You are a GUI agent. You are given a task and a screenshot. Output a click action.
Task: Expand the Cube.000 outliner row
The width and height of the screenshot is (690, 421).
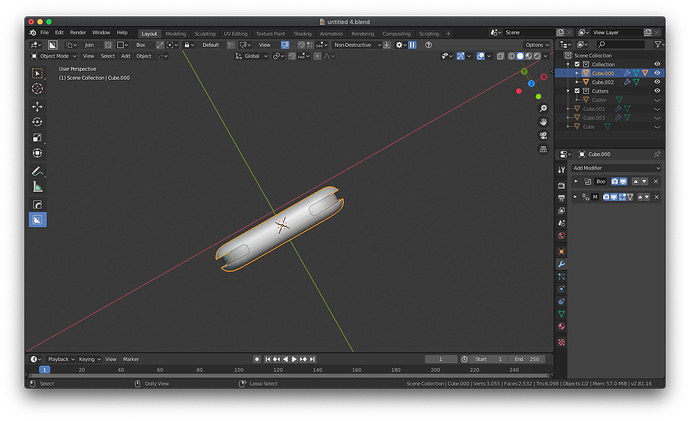577,73
